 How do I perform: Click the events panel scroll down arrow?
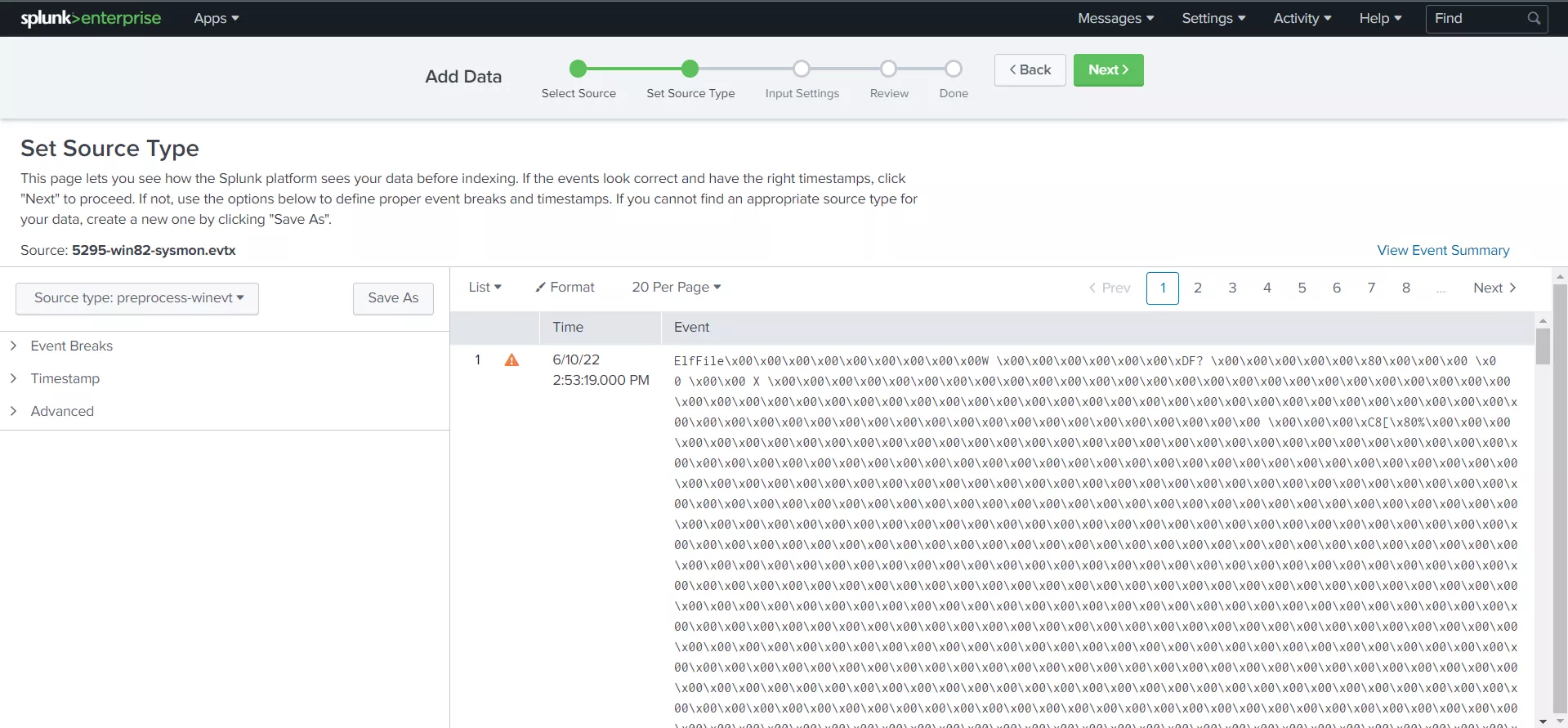1543,721
